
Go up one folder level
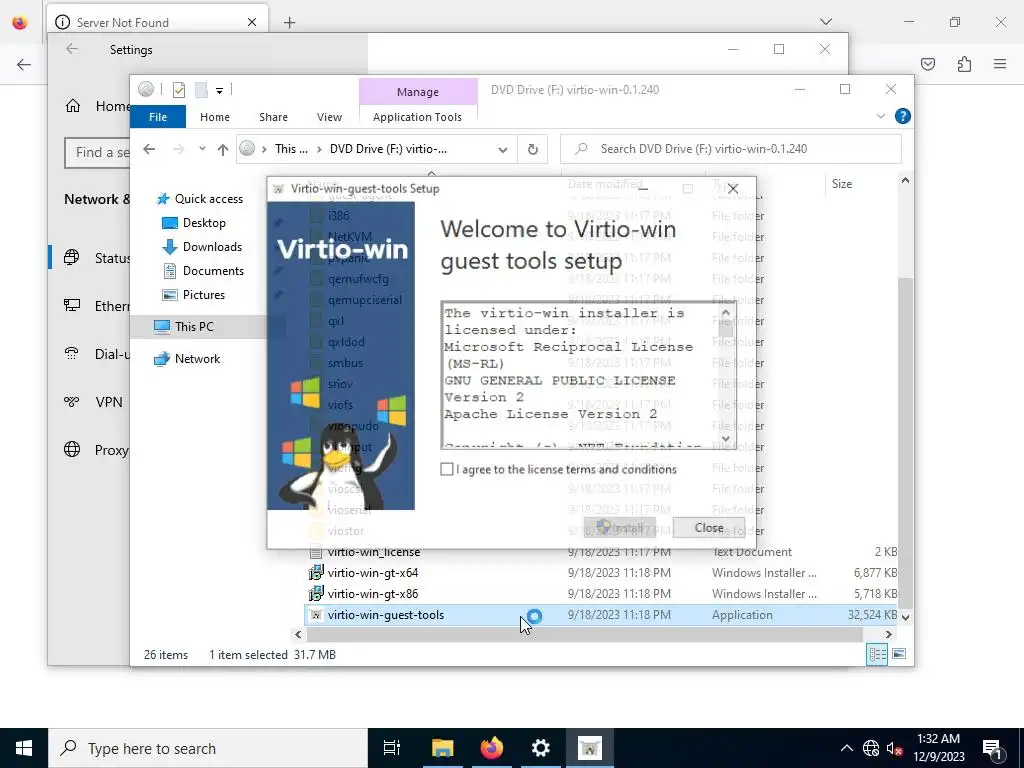223,150
